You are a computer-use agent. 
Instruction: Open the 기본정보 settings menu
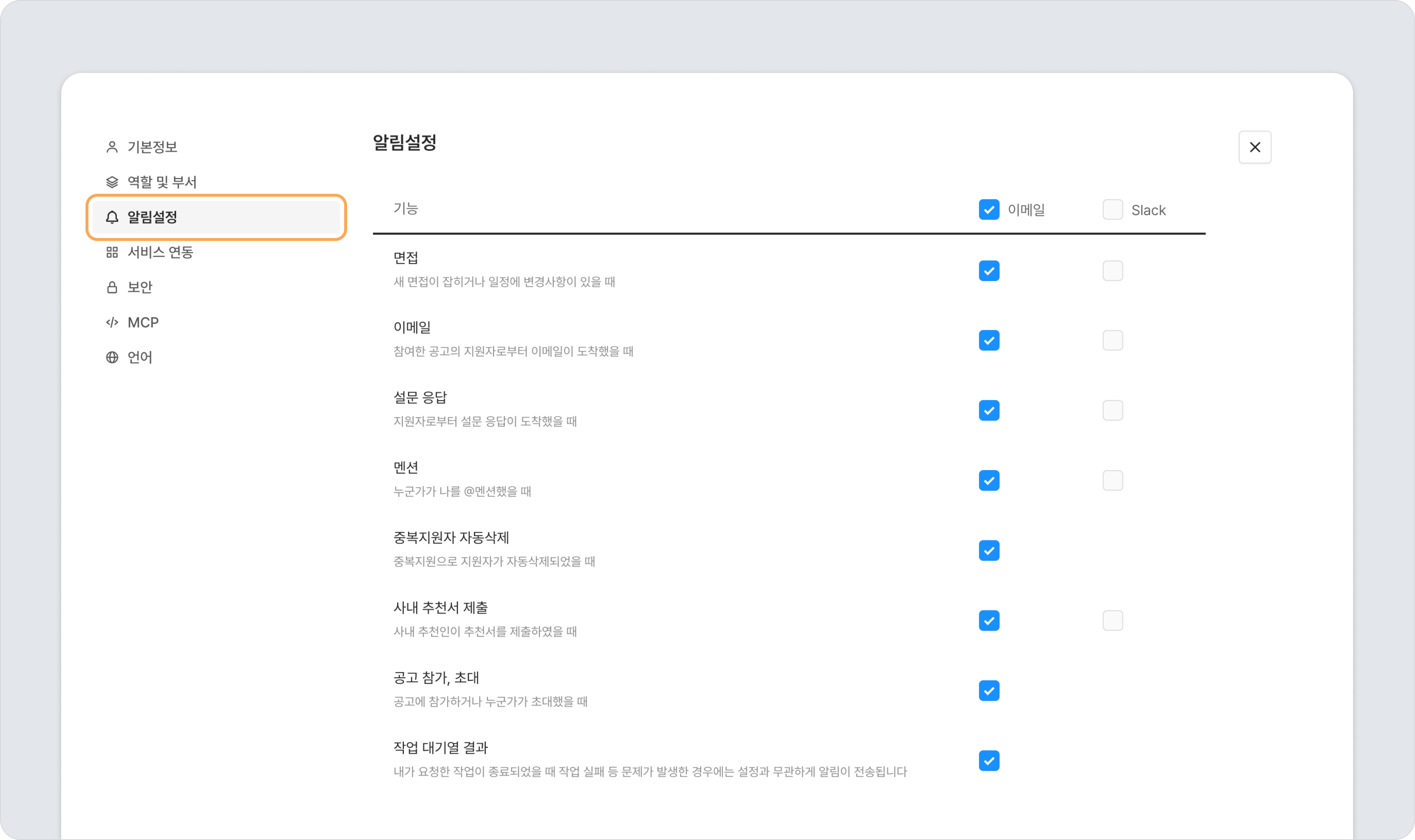[x=216, y=147]
